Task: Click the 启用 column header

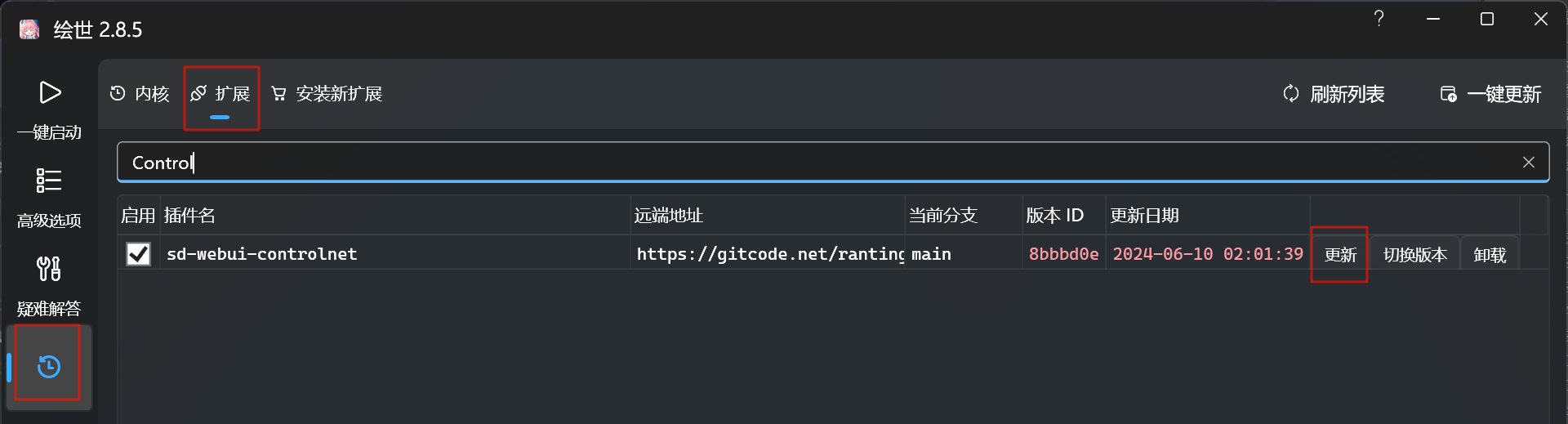Action: click(138, 216)
